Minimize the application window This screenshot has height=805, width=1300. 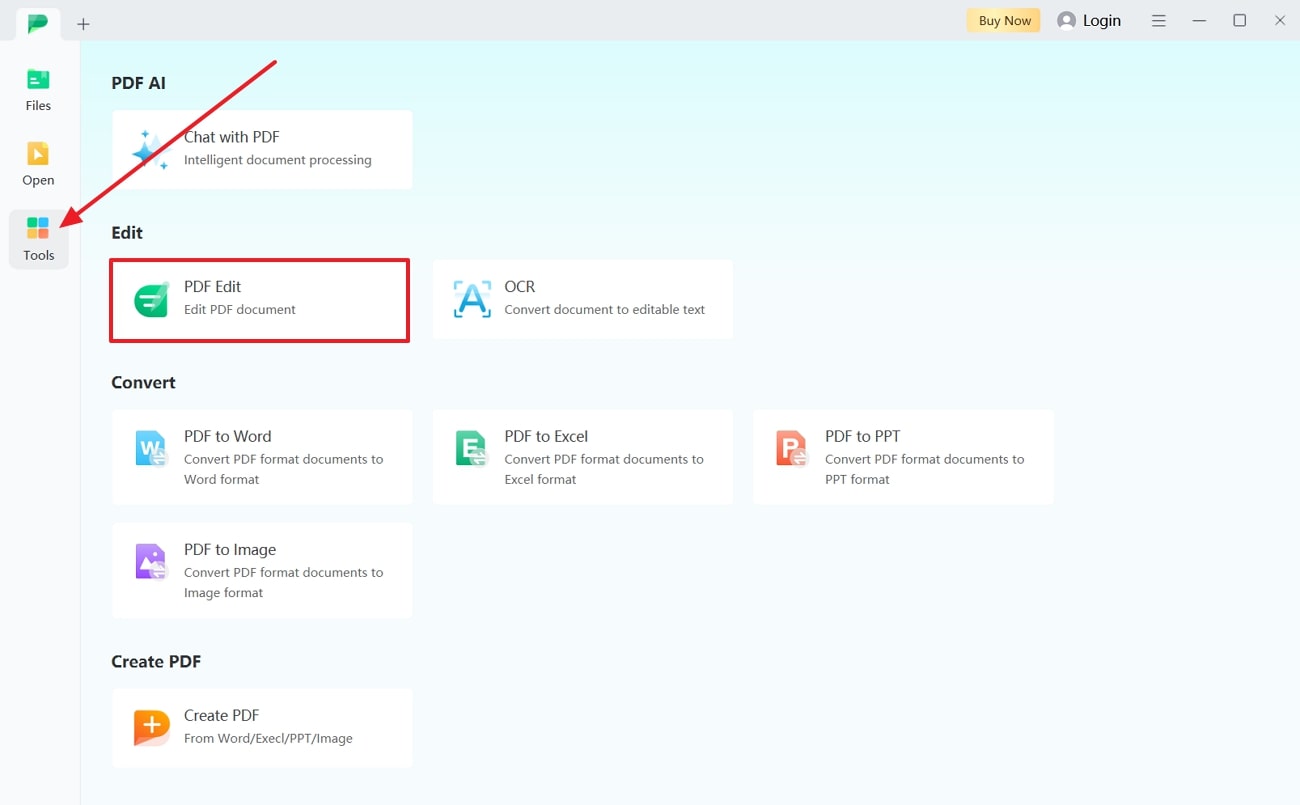tap(1199, 20)
